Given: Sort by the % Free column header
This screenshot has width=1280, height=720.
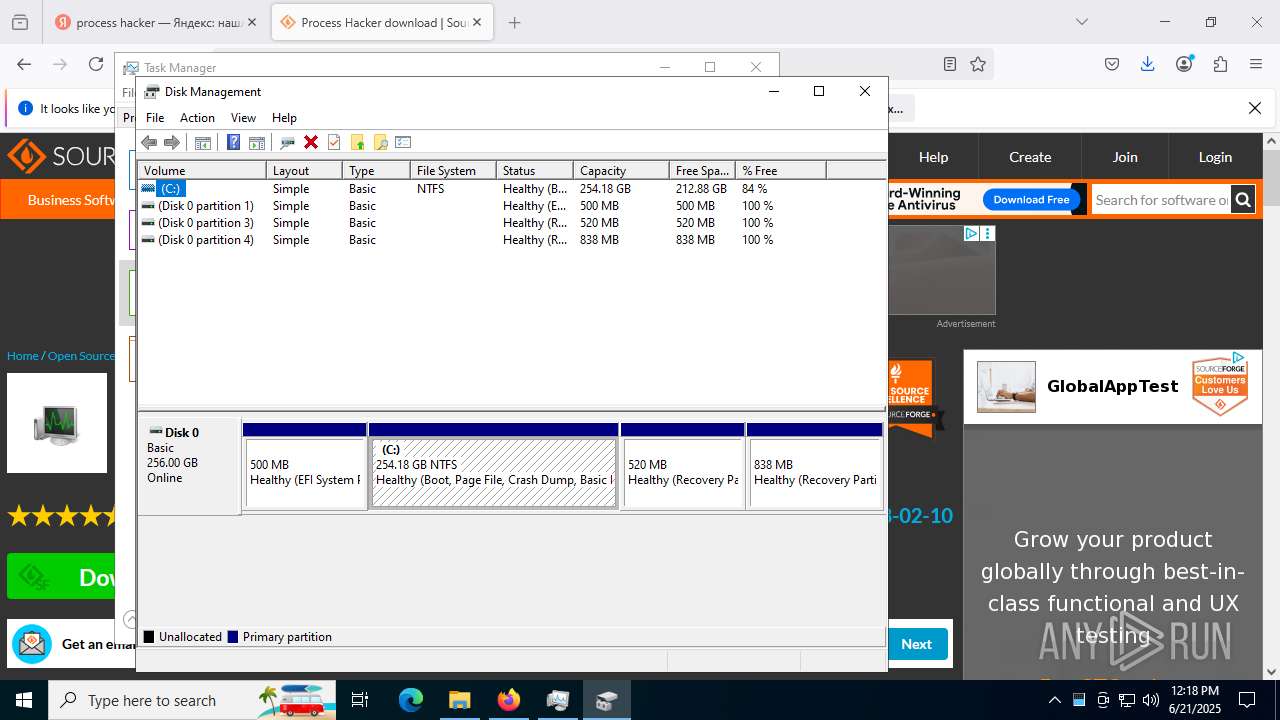Looking at the screenshot, I should coord(781,171).
